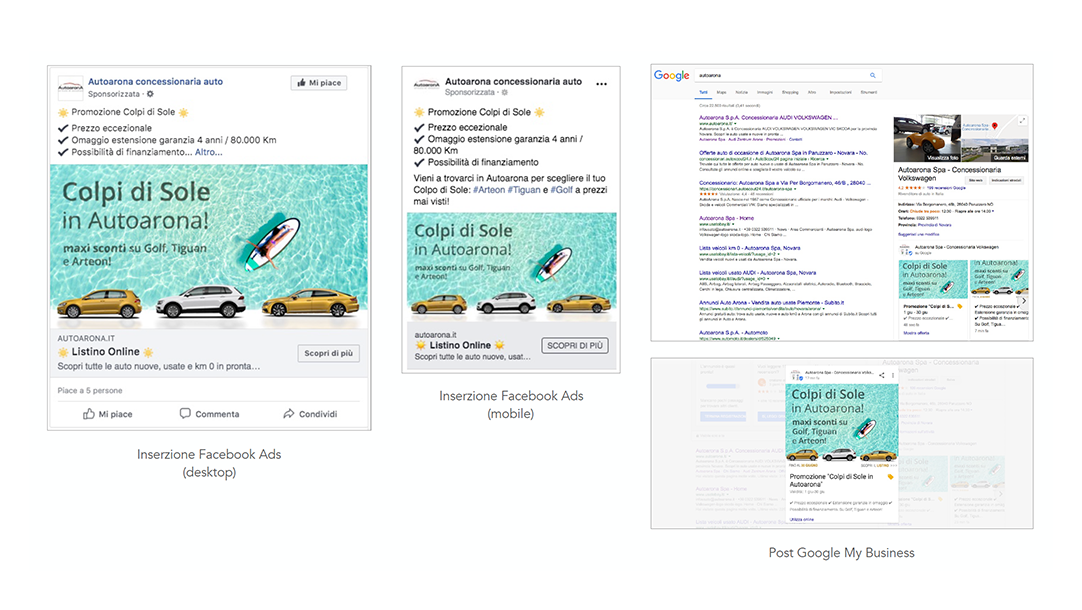Open 'Strumenti' in Google search bar
The image size is (1082, 610).
pos(869,92)
